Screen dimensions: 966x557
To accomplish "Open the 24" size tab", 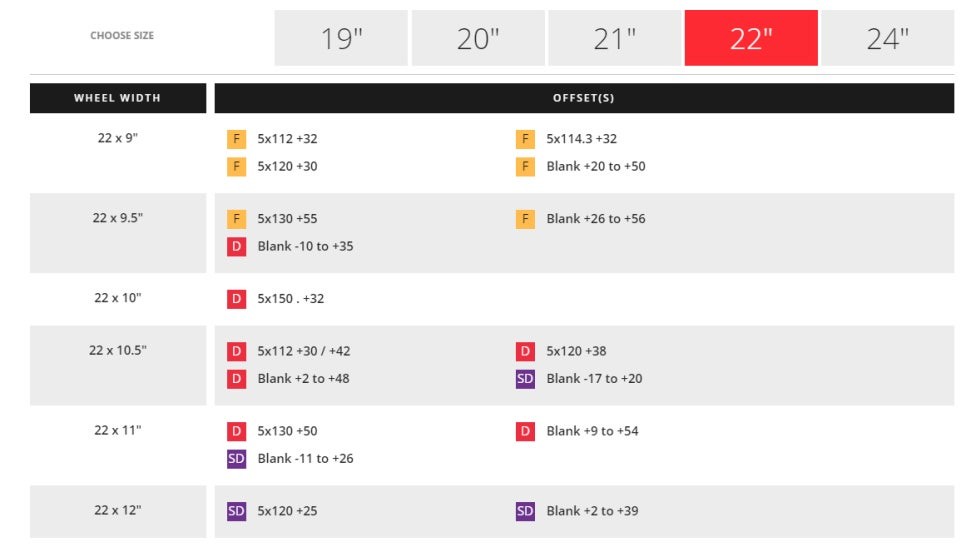I will [888, 38].
